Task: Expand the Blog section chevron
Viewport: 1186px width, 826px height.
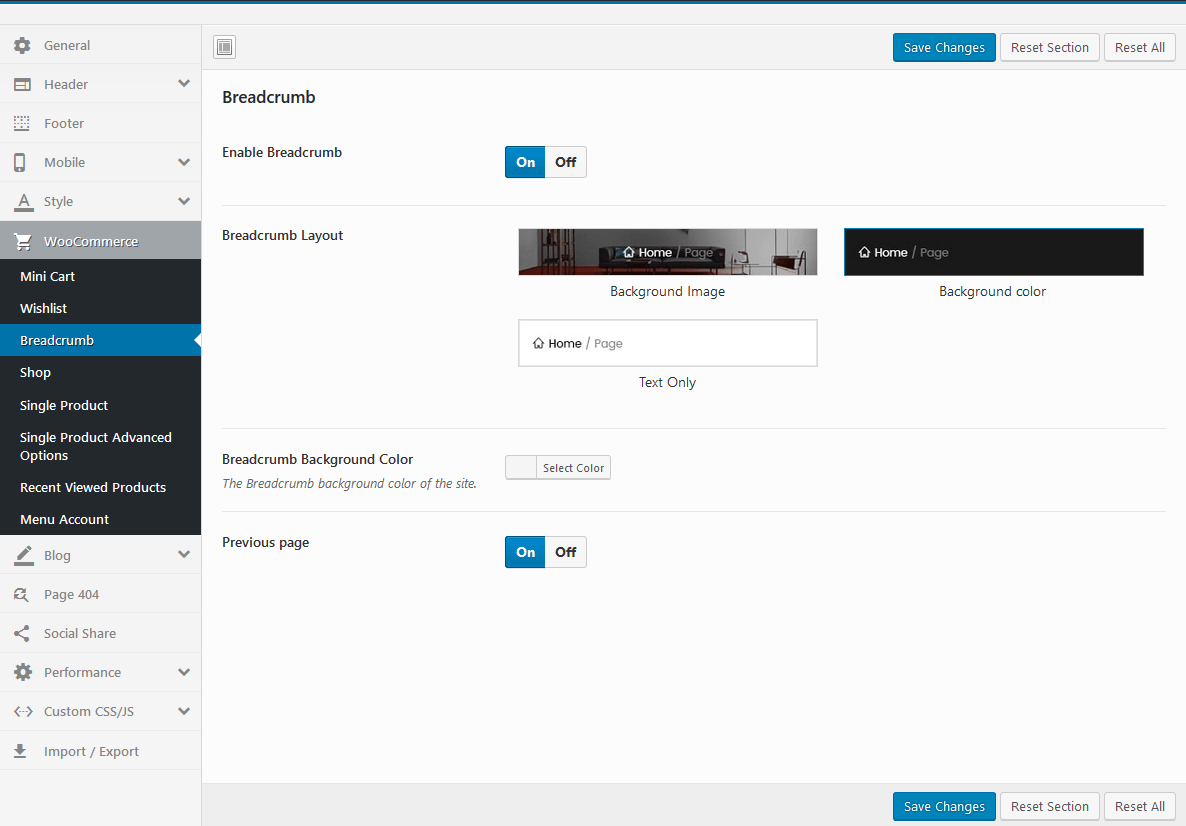Action: click(184, 554)
